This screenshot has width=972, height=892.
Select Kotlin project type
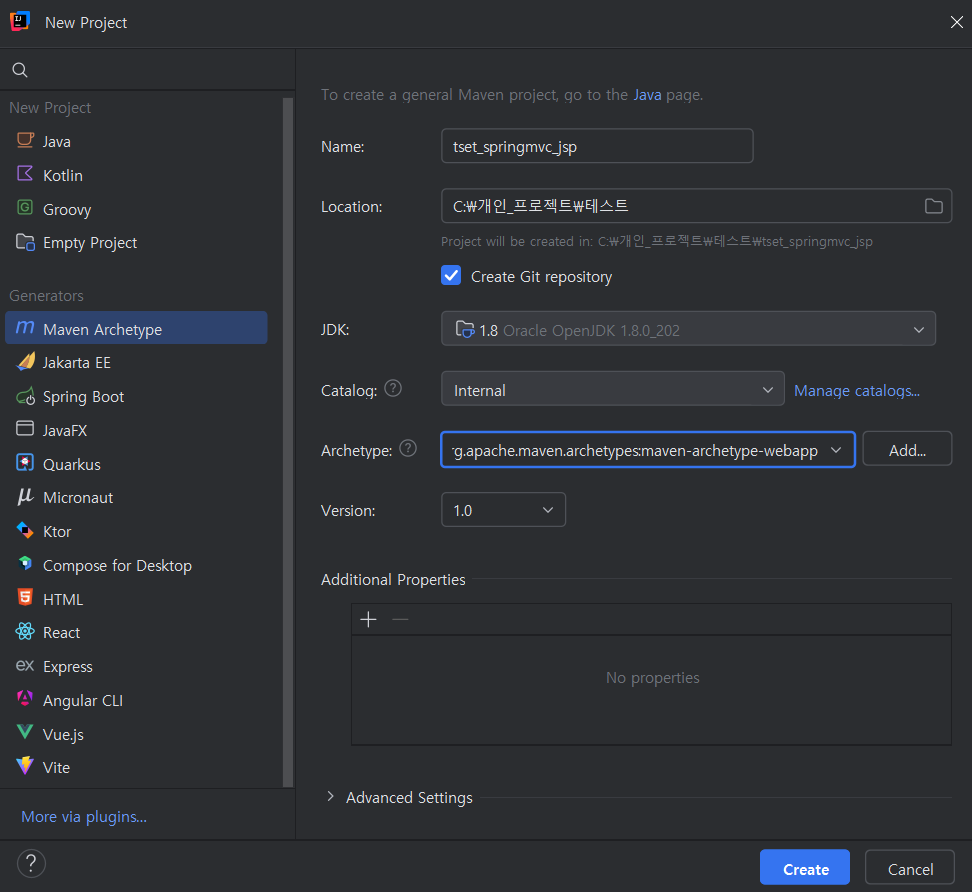(136, 175)
